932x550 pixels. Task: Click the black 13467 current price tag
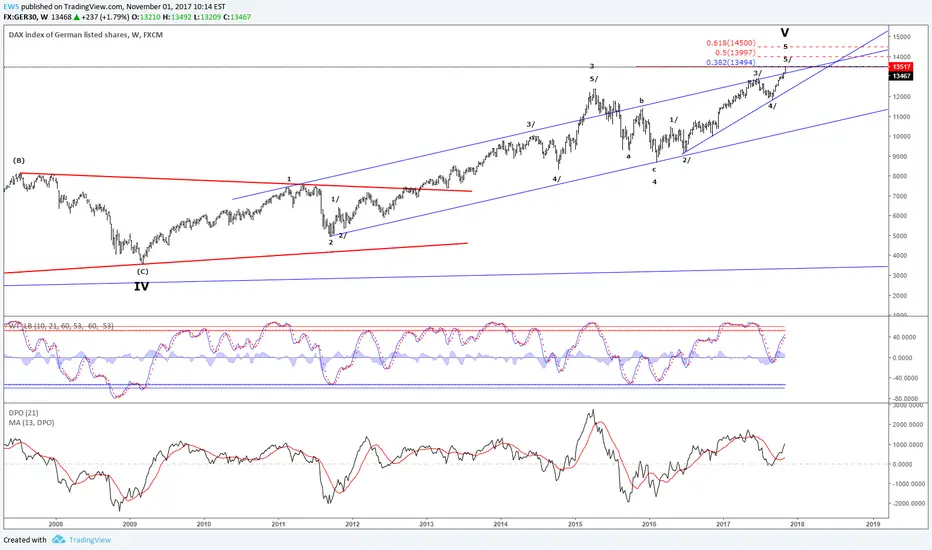click(x=902, y=76)
